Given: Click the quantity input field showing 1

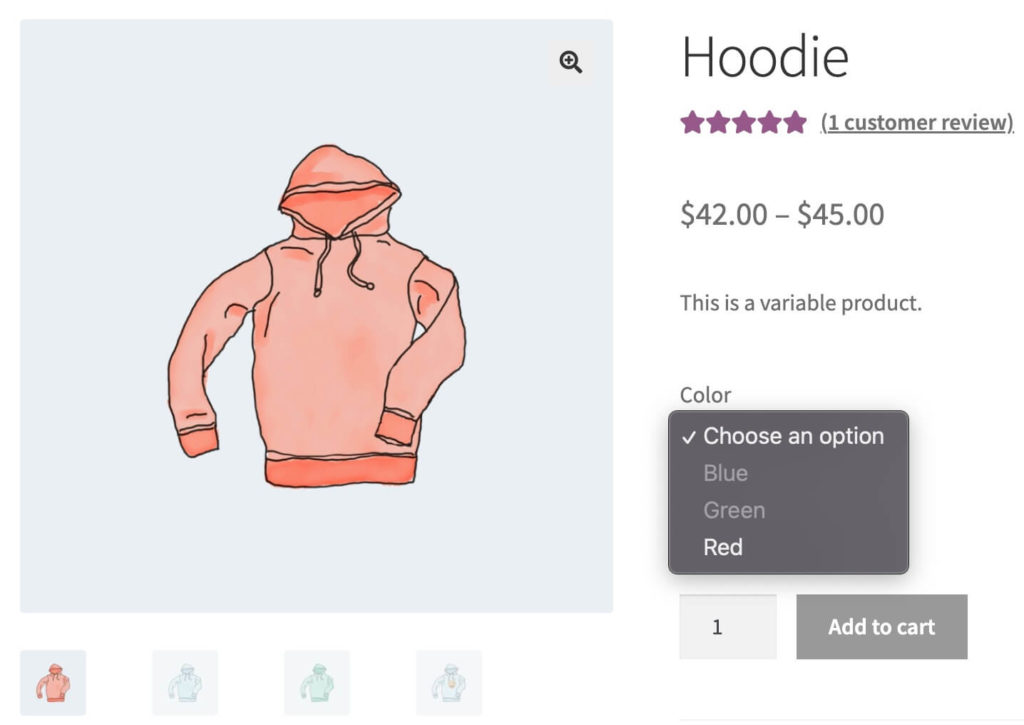Looking at the screenshot, I should pyautogui.click(x=728, y=627).
